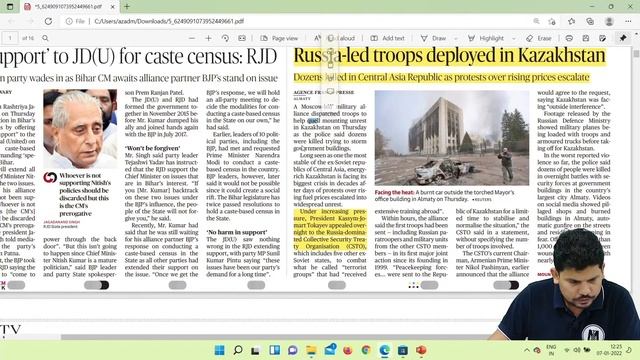
Task: Reload the browser page
Action: click(48, 21)
